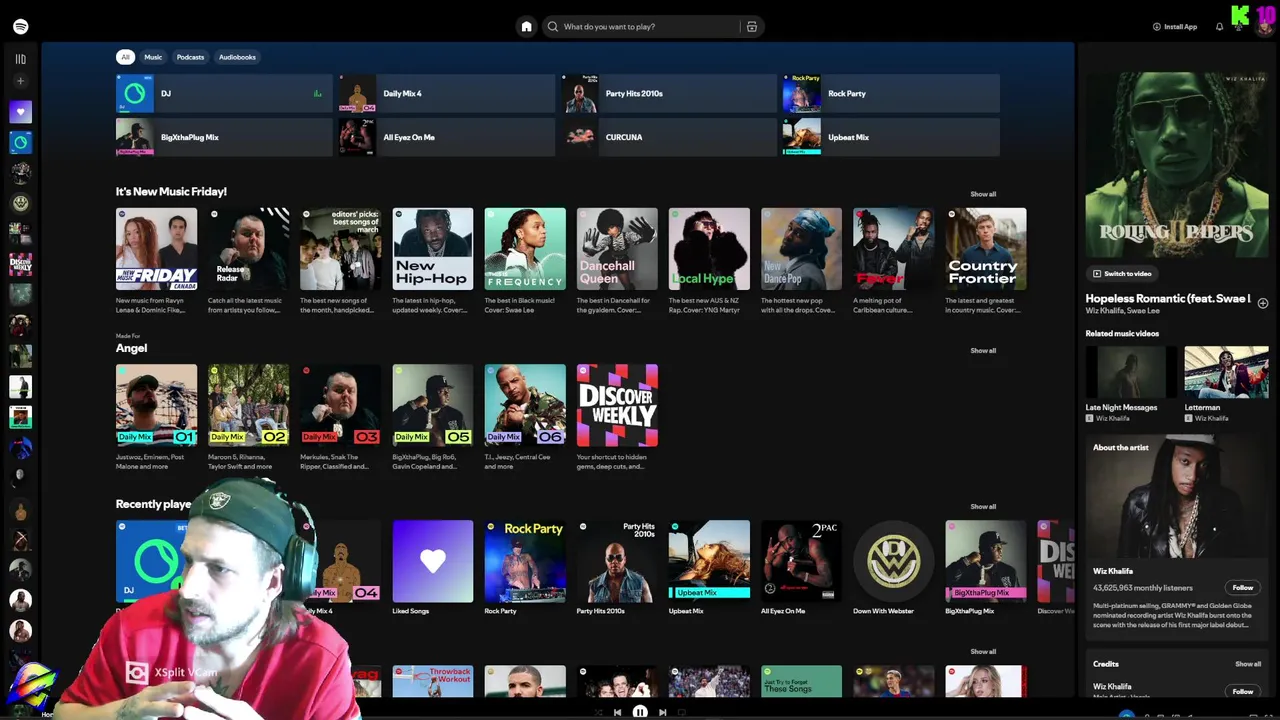
Task: Add Hopeless Romantic to Liked Songs
Action: [1262, 303]
